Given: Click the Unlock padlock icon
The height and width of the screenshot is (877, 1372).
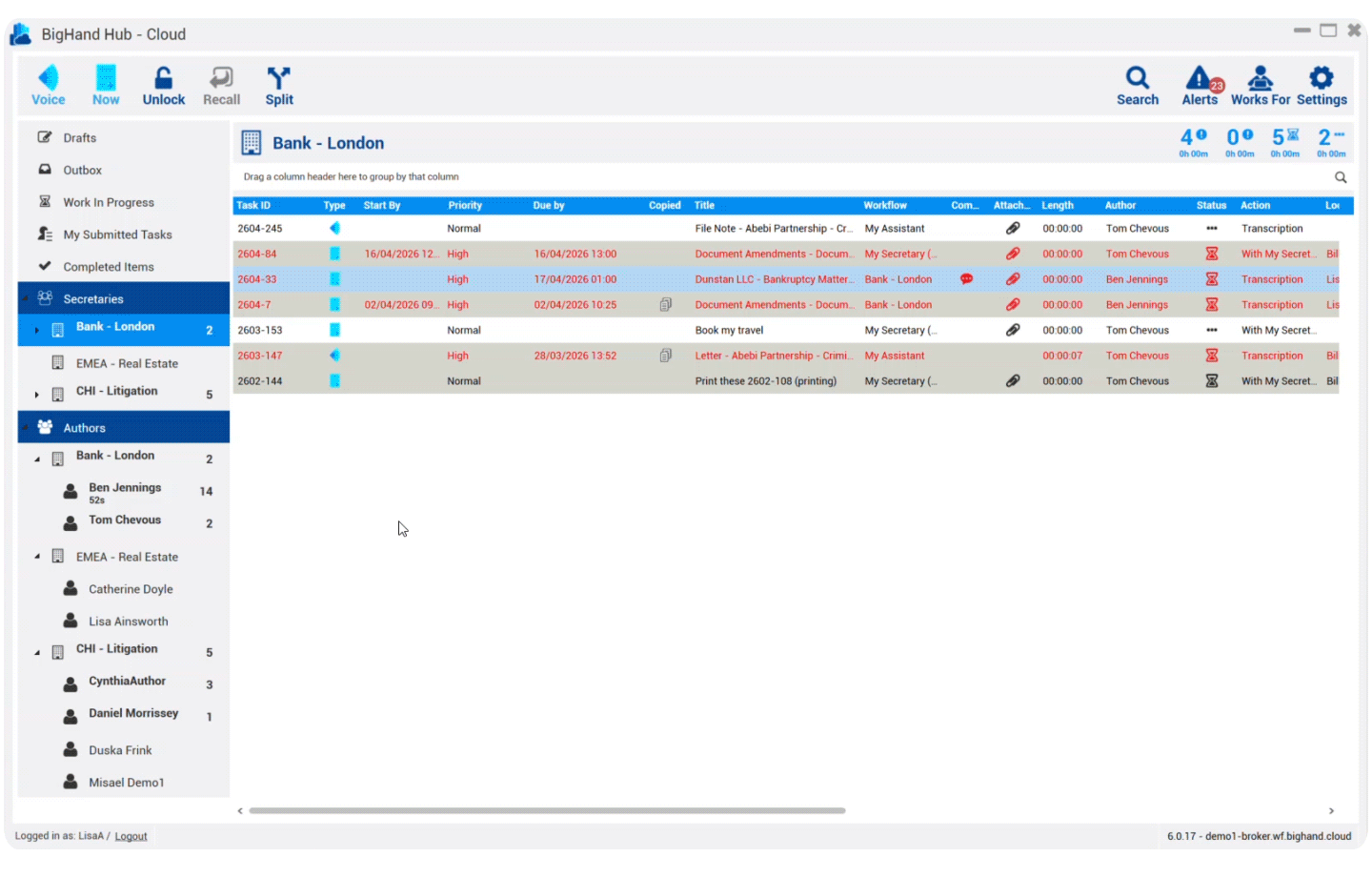Looking at the screenshot, I should coord(164,78).
